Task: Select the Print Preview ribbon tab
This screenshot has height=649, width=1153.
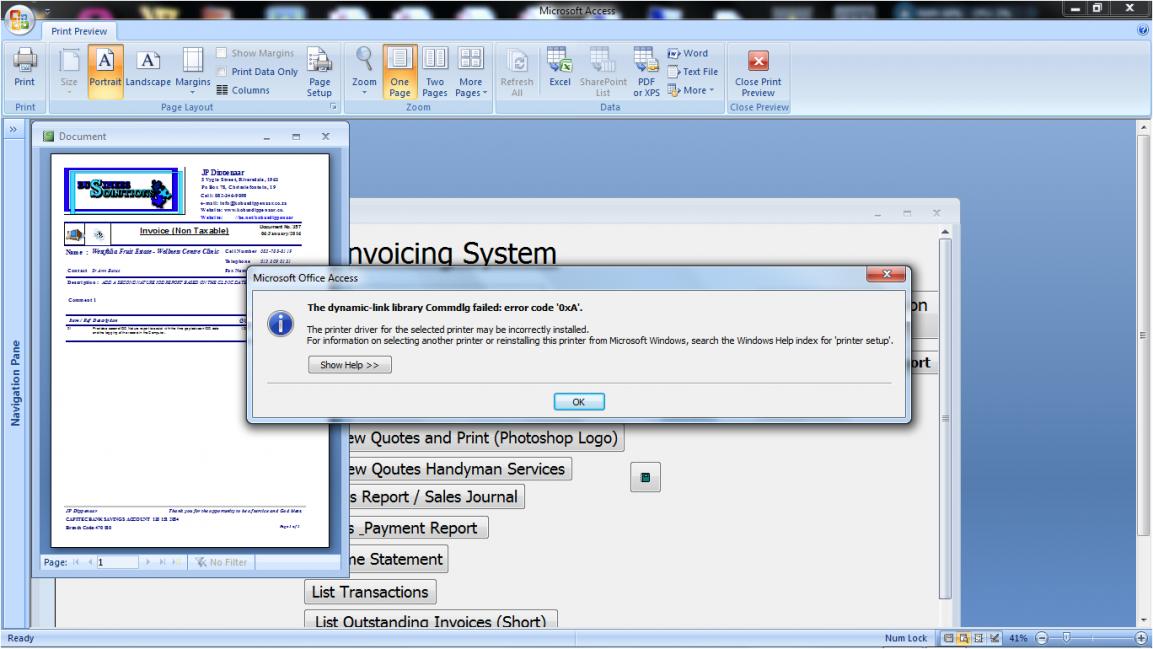Action: coord(79,31)
